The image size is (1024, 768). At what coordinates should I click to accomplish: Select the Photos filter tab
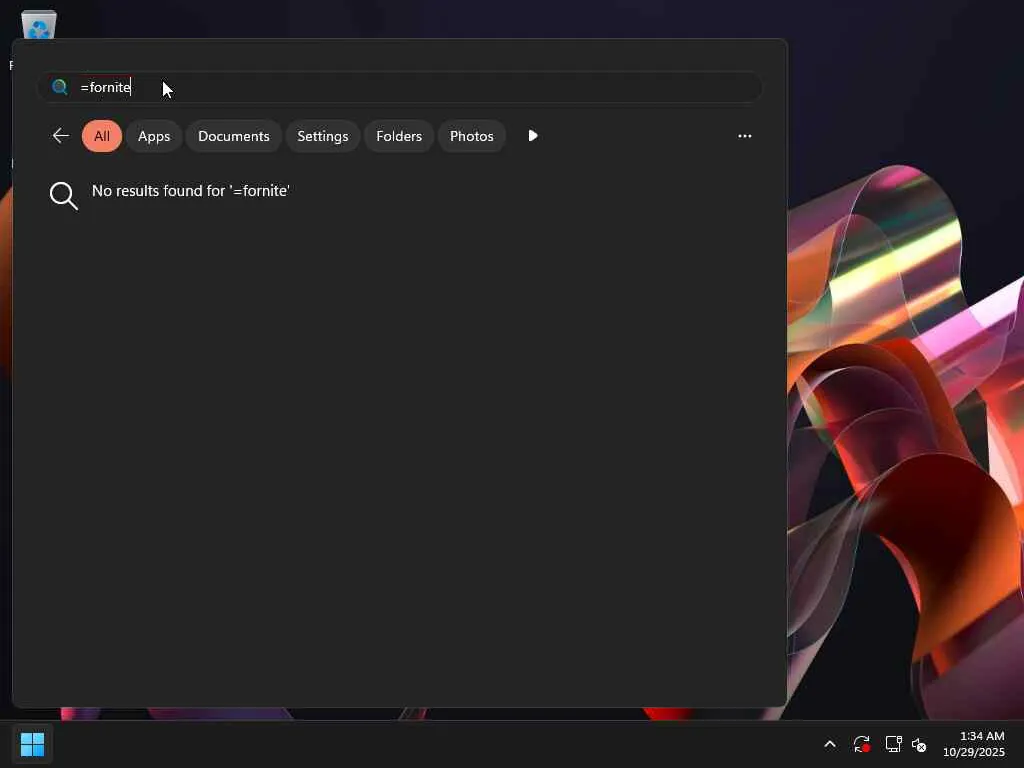tap(472, 136)
